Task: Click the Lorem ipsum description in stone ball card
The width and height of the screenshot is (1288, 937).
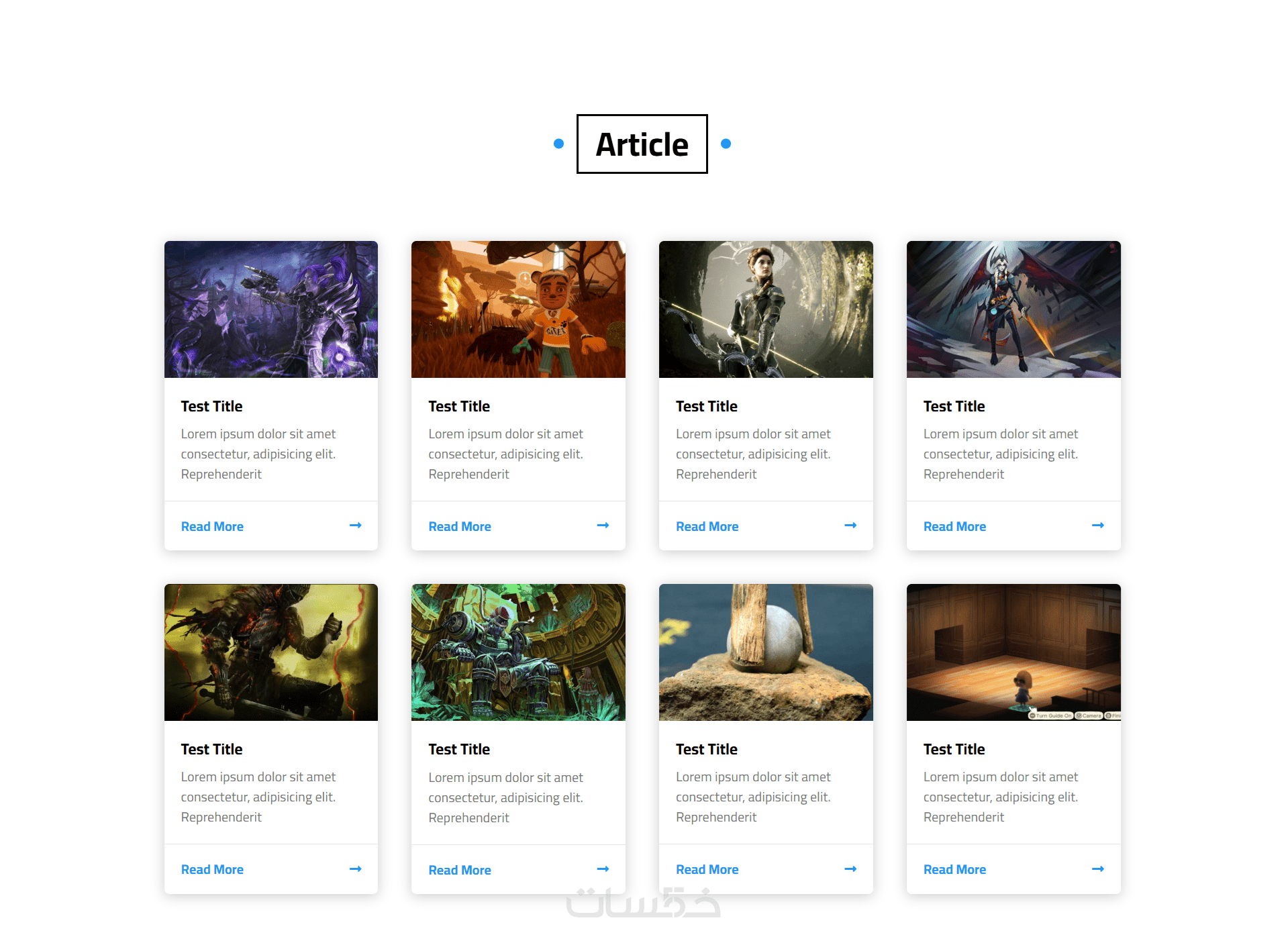Action: 753,797
